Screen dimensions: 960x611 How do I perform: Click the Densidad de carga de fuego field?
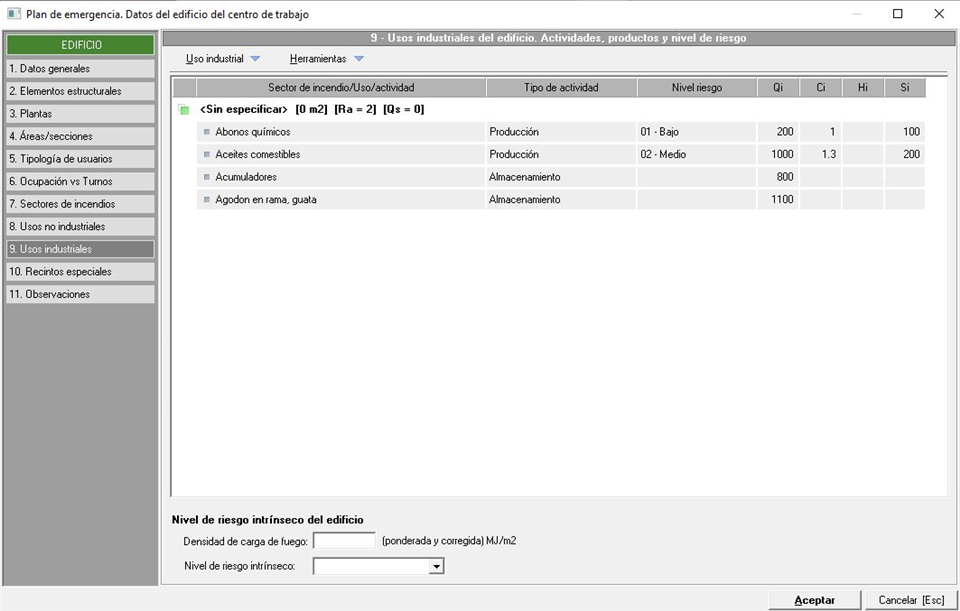[344, 541]
